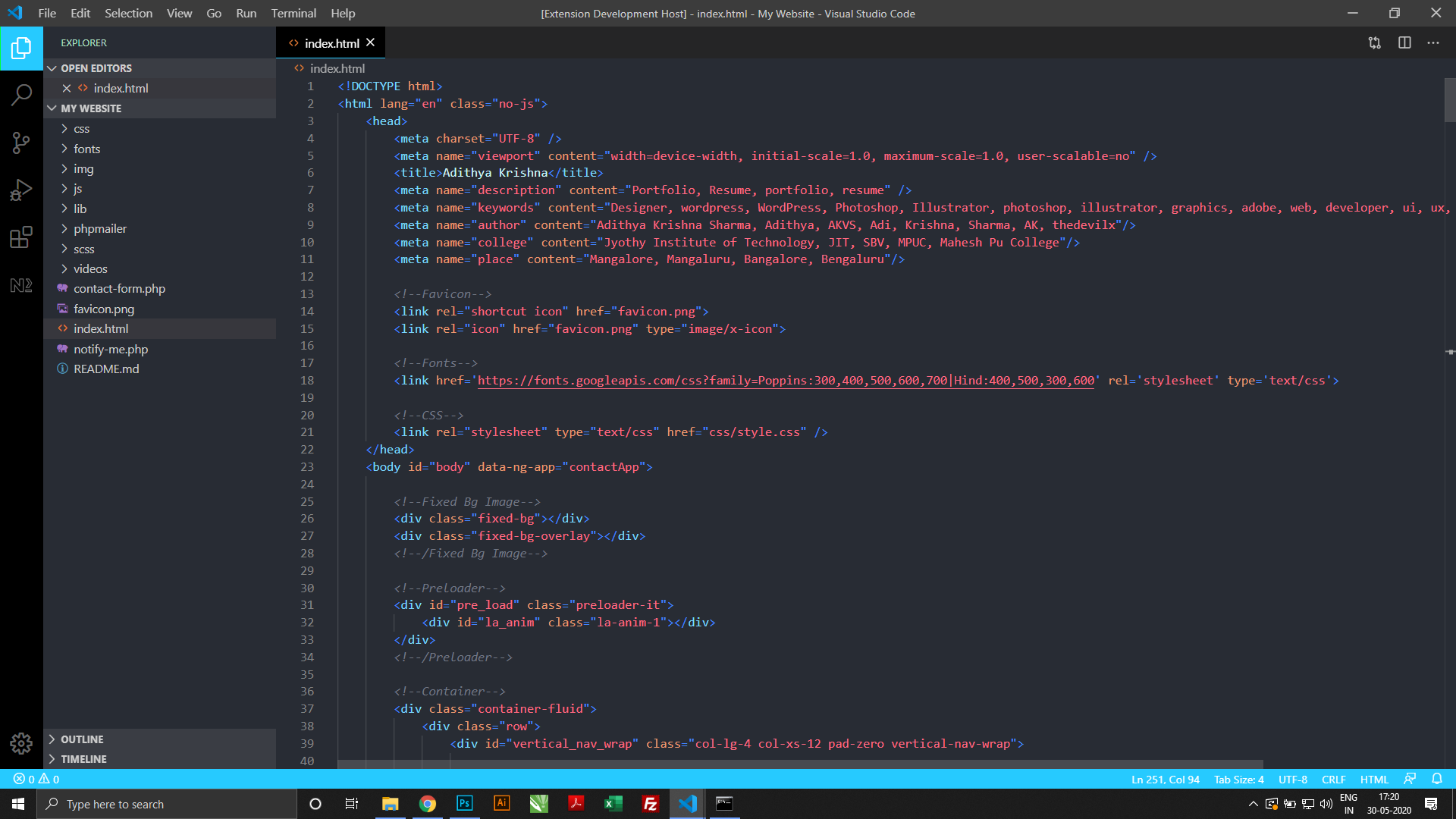Expand the phpmailer folder

pos(99,228)
